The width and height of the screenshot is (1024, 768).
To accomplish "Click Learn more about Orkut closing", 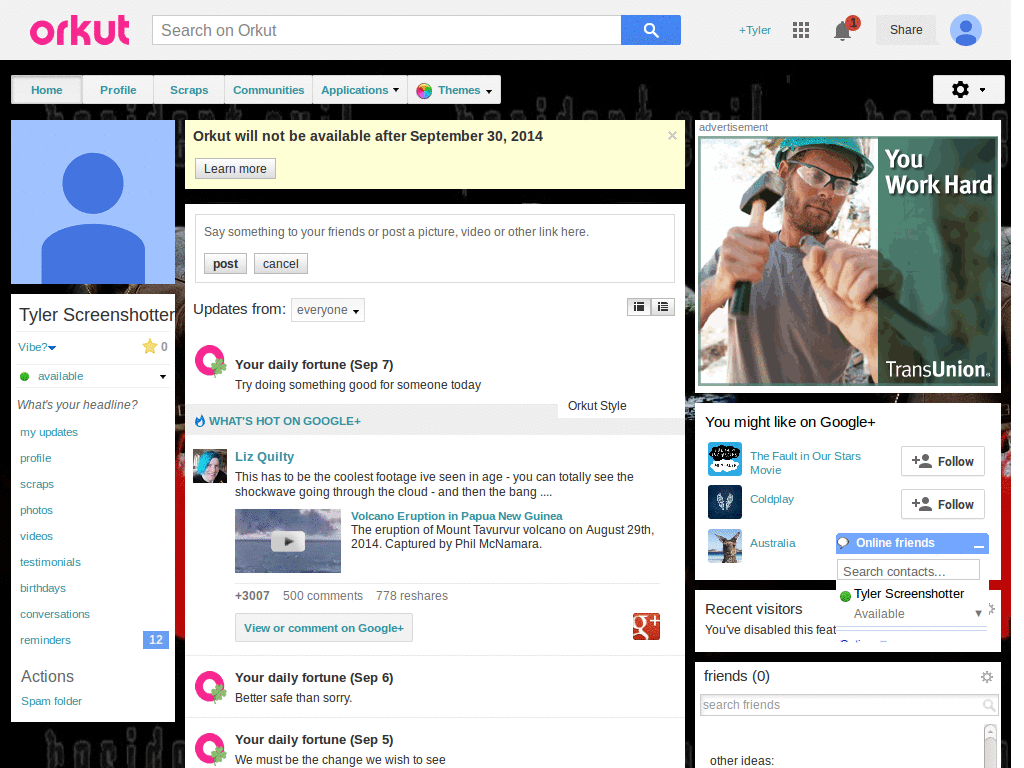I will (235, 168).
